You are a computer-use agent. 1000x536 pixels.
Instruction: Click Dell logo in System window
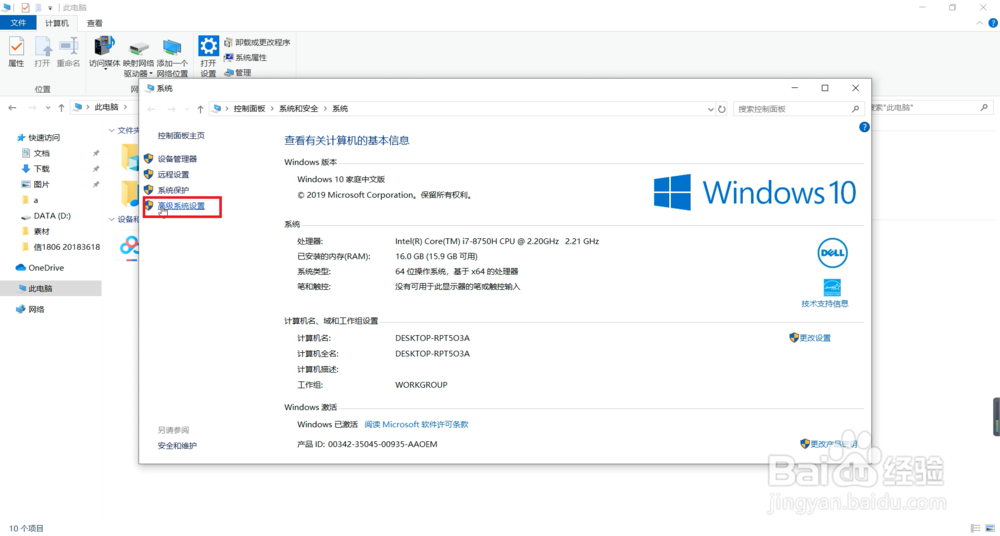[832, 253]
